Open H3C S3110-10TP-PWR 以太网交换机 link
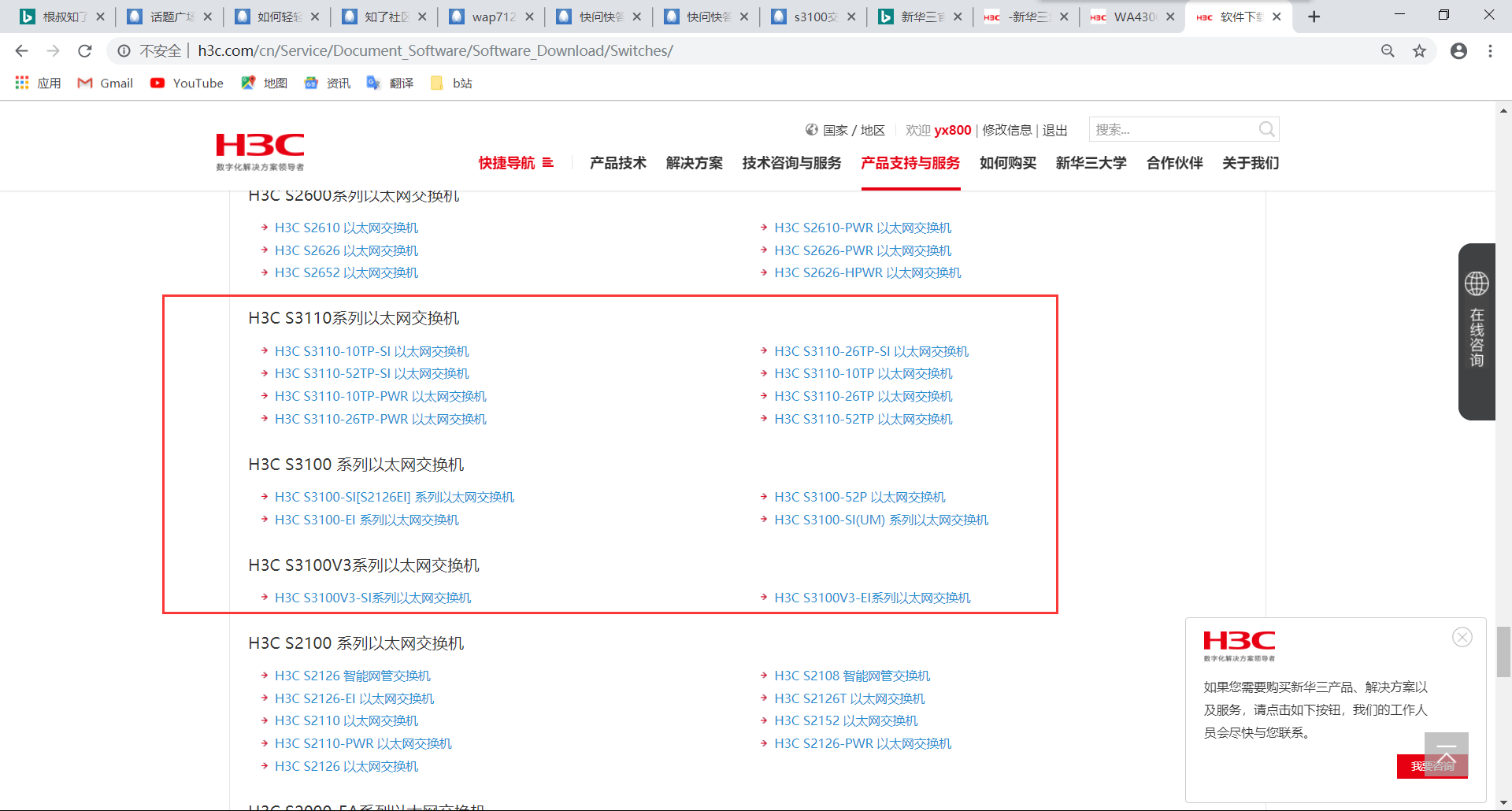Screen dimensions: 1512x811 380,396
